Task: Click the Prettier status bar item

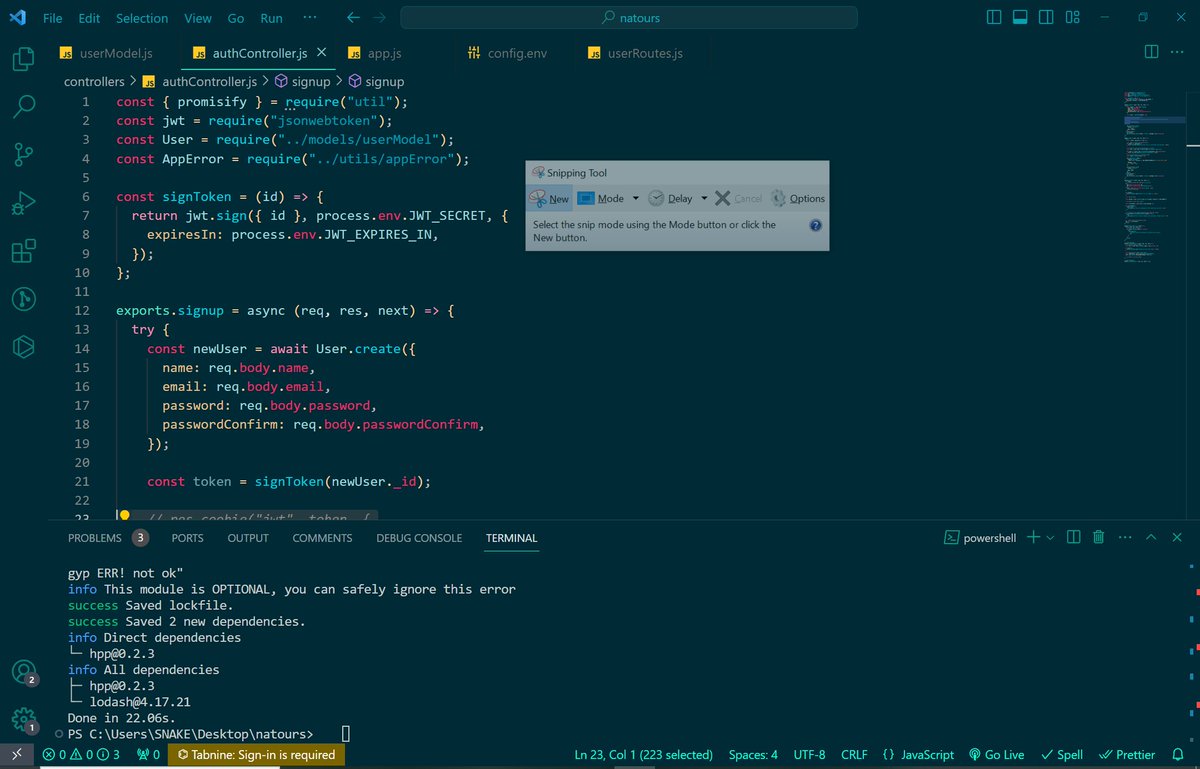Action: pyautogui.click(x=1127, y=755)
